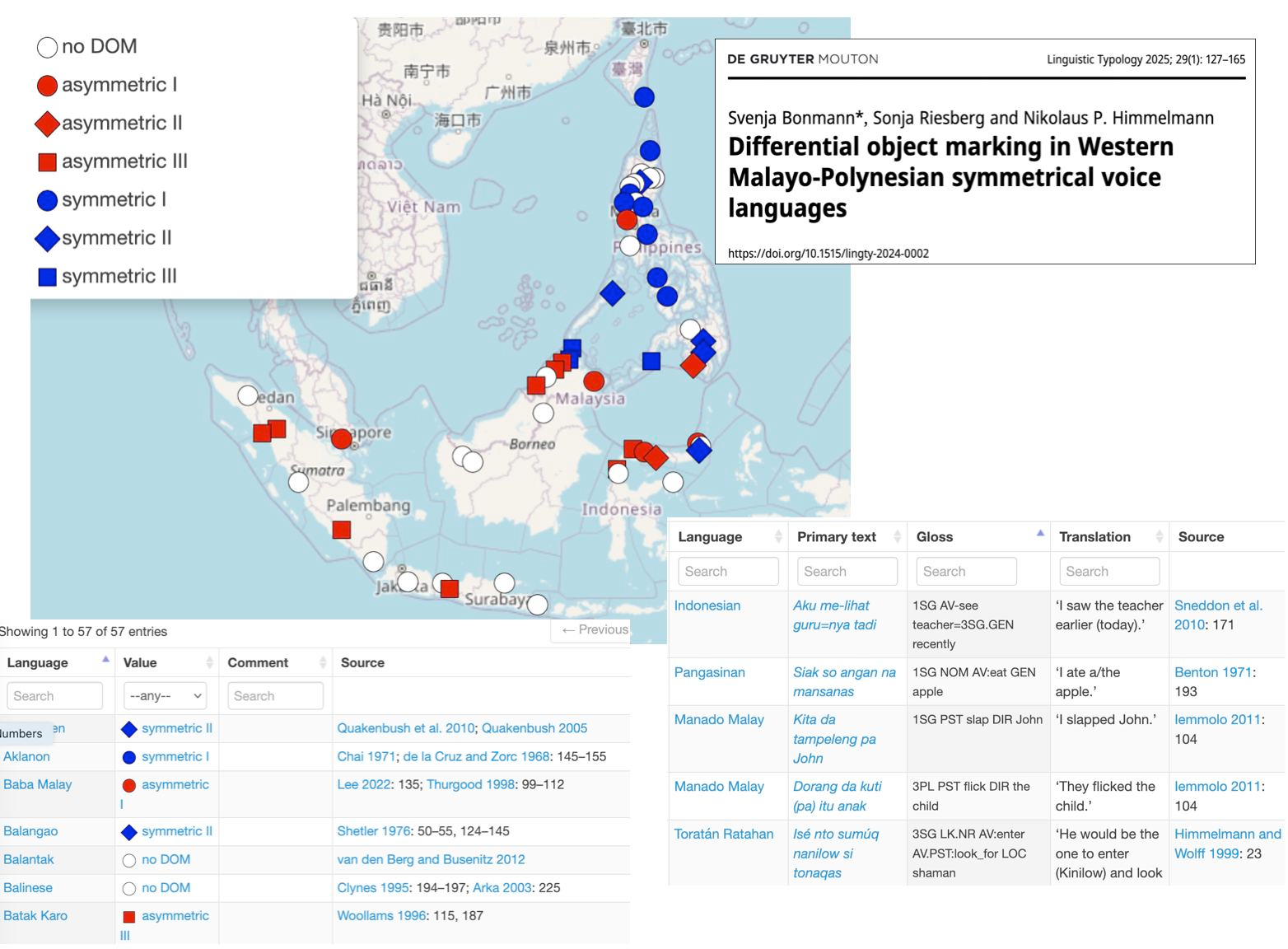Click the red circle marker at Singapore
Screen dimensions: 1288x949
(341, 439)
